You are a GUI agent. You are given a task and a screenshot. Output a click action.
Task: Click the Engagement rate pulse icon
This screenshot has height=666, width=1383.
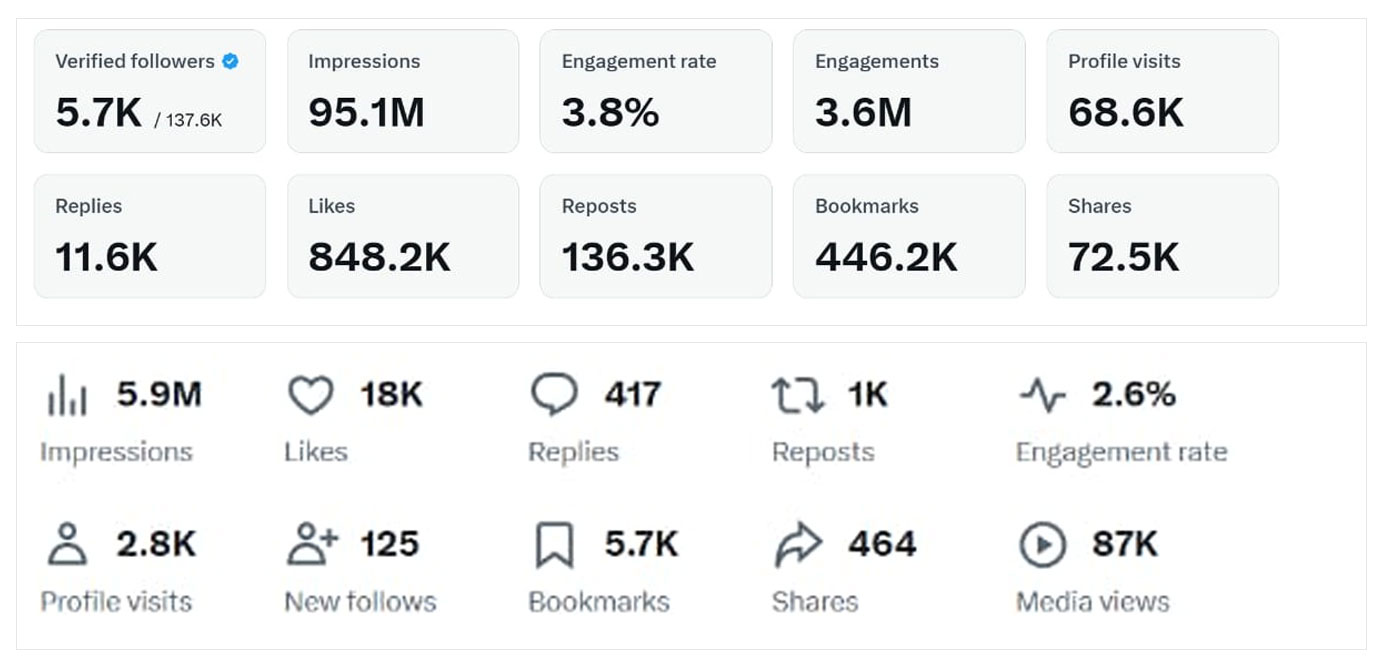[1042, 396]
